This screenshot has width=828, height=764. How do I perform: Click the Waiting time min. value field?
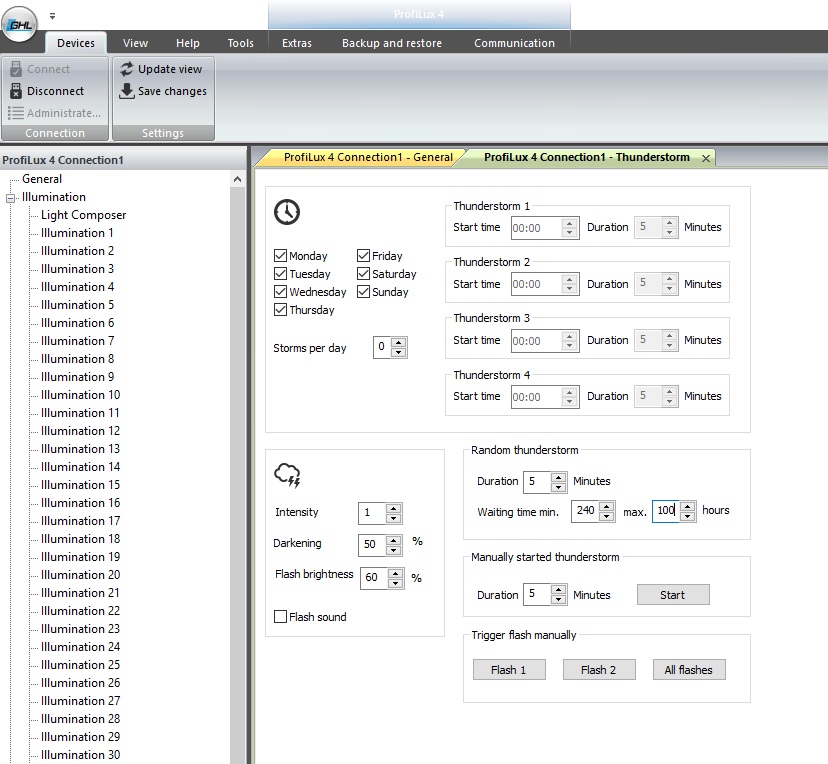pos(585,511)
